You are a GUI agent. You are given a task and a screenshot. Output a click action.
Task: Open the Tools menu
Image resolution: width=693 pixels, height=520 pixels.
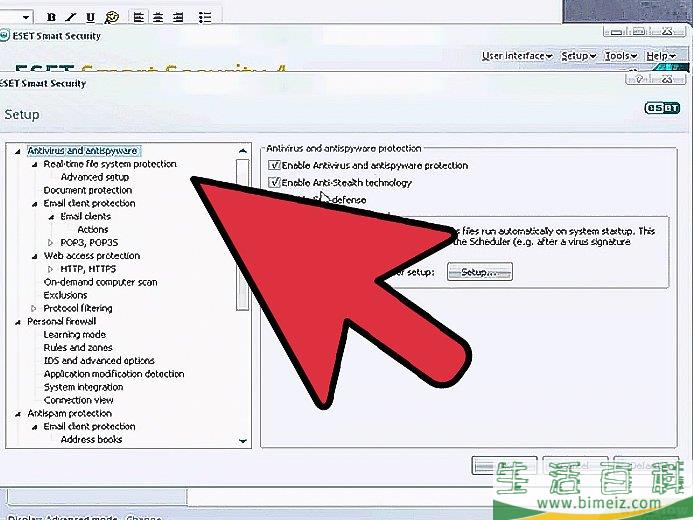621,56
